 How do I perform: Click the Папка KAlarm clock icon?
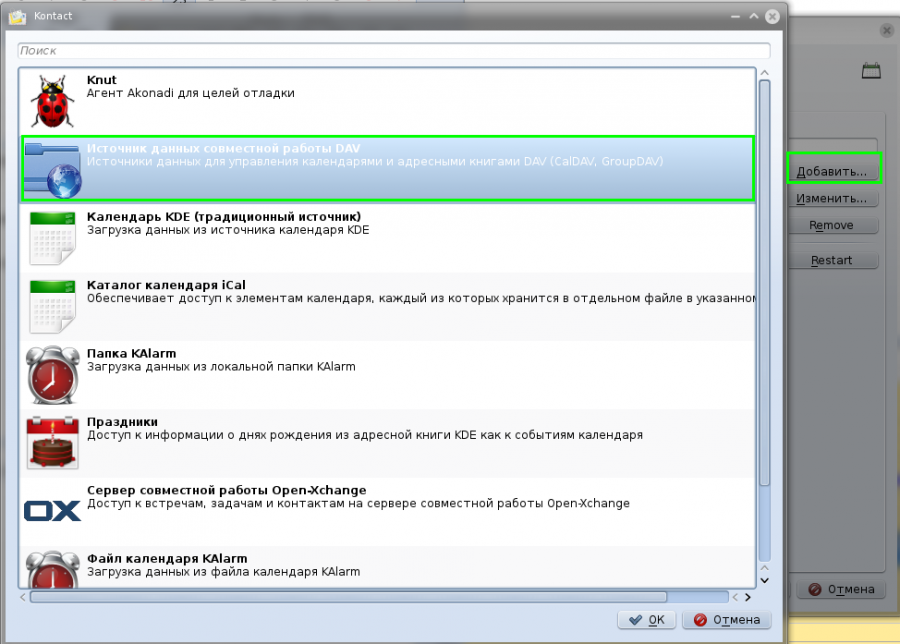(x=52, y=375)
